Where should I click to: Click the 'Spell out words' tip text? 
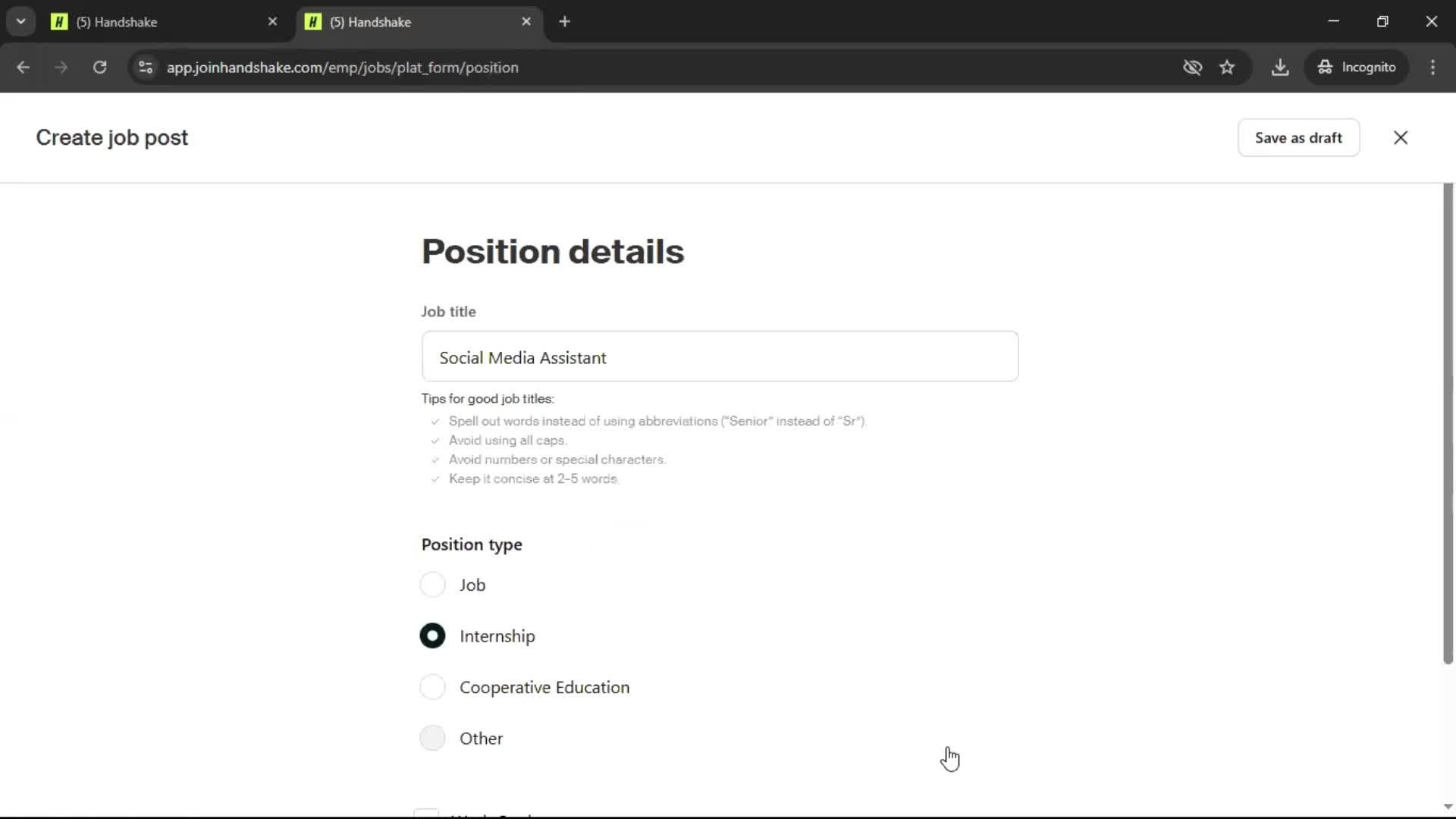pos(657,421)
